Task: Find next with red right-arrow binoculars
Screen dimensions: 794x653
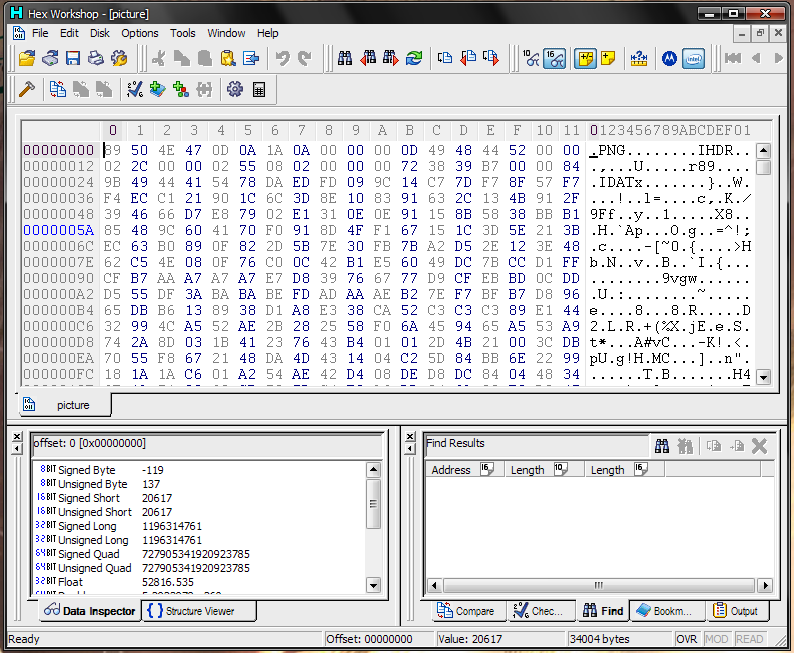Action: click(x=390, y=58)
